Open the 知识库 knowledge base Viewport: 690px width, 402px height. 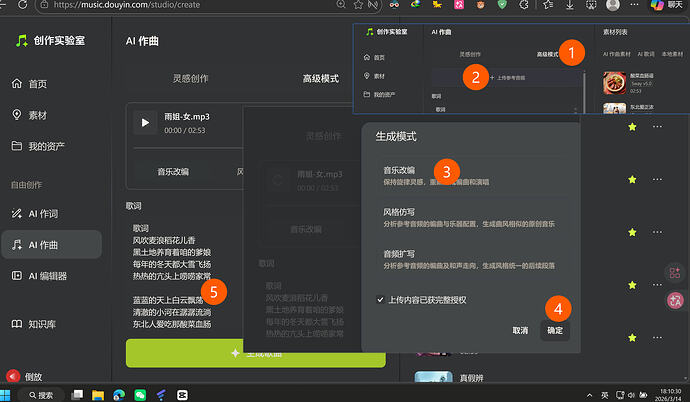(34, 324)
